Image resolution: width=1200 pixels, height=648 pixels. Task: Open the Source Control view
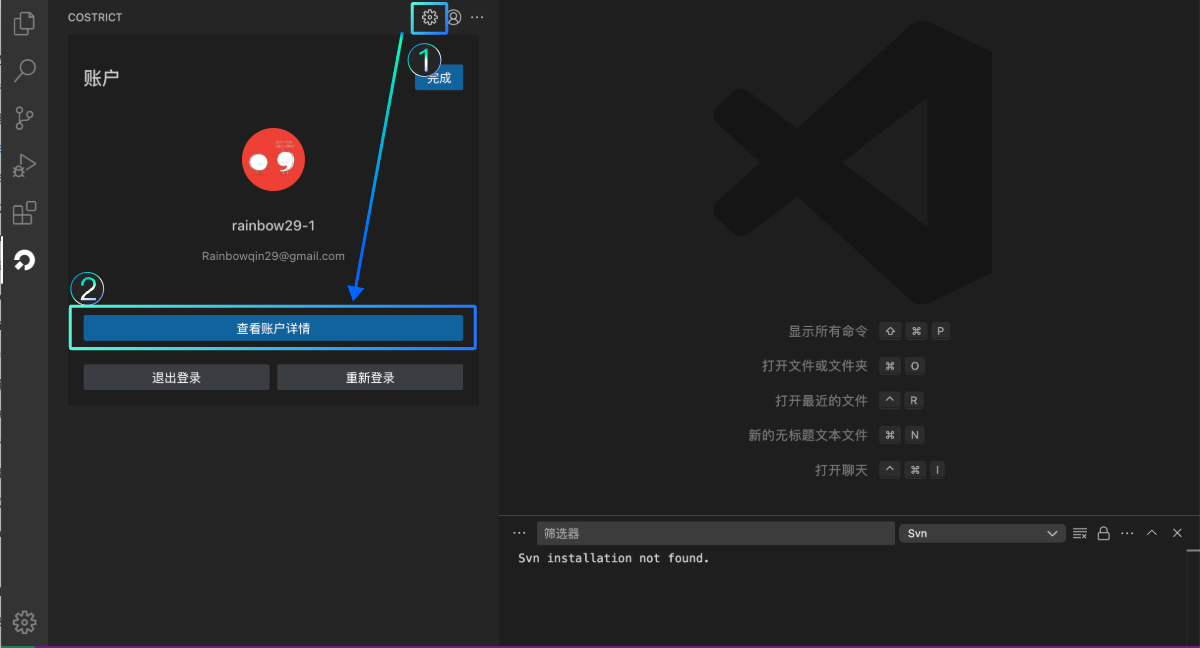click(24, 118)
